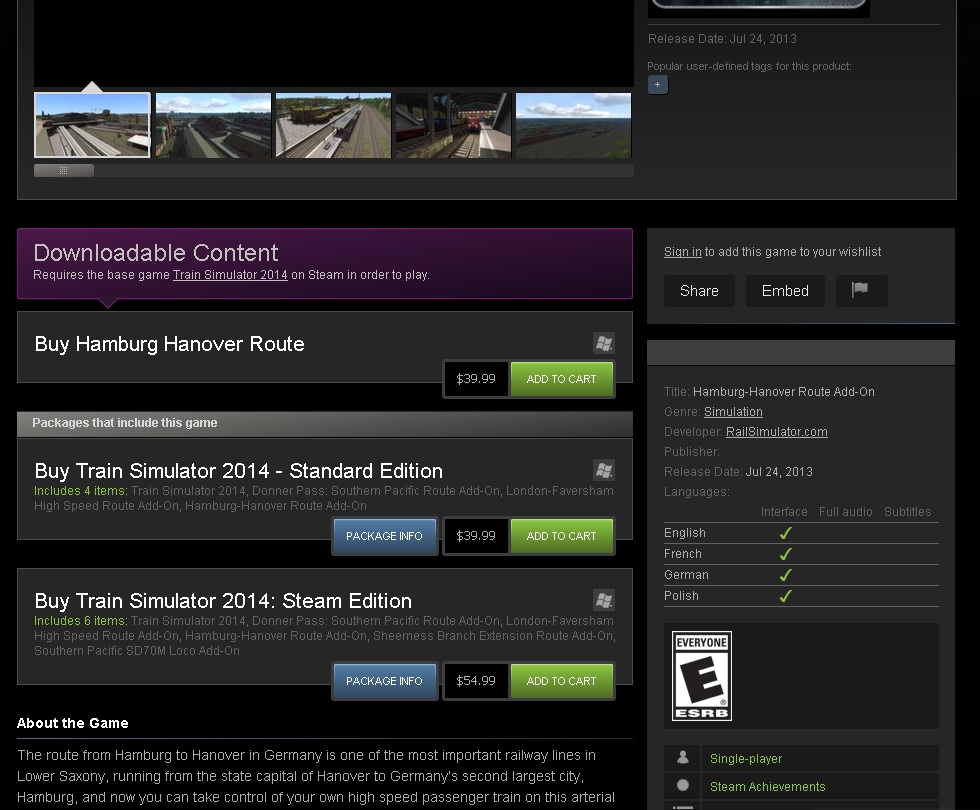
Task: Click the screenshot strip scrollbar handle
Action: click(64, 171)
